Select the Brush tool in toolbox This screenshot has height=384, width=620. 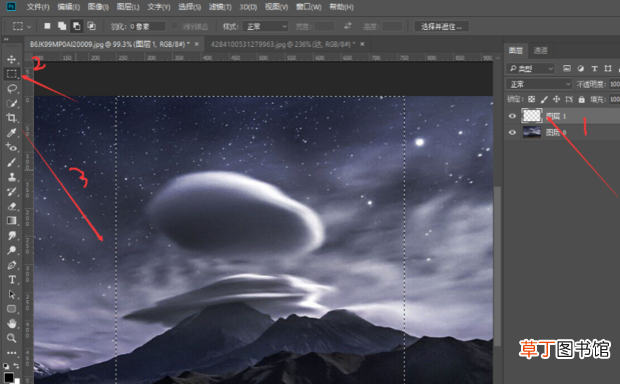11,163
